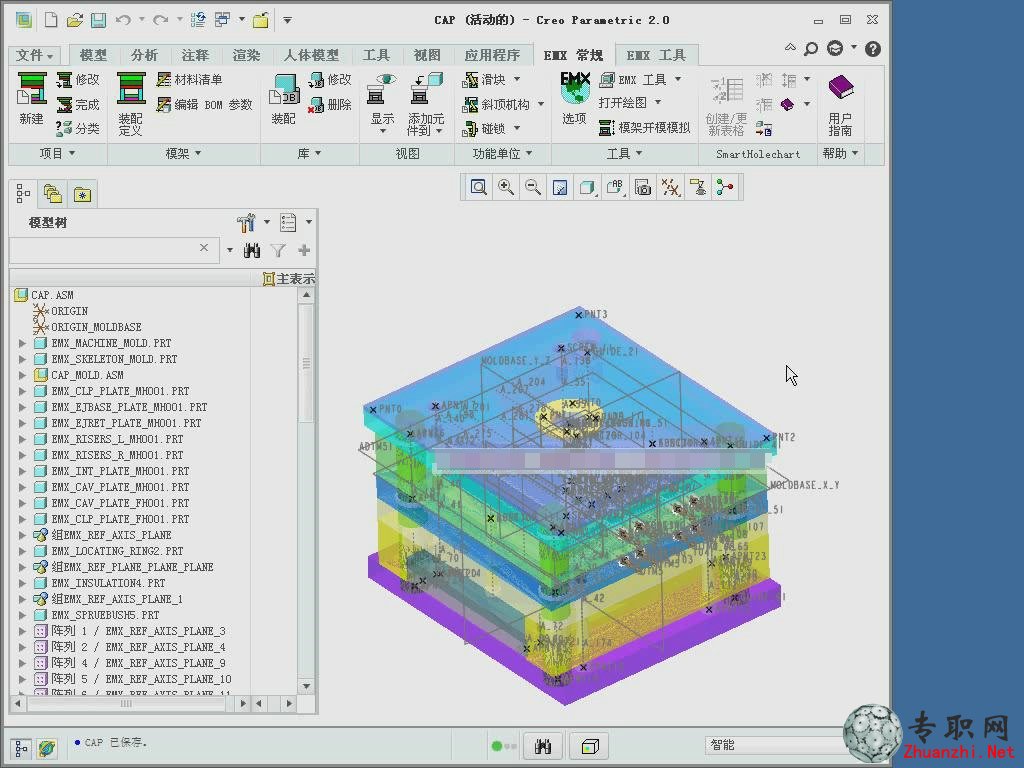This screenshot has width=1024, height=768.
Task: Open the Tools (工具) group dropdown
Action: pyautogui.click(x=625, y=153)
